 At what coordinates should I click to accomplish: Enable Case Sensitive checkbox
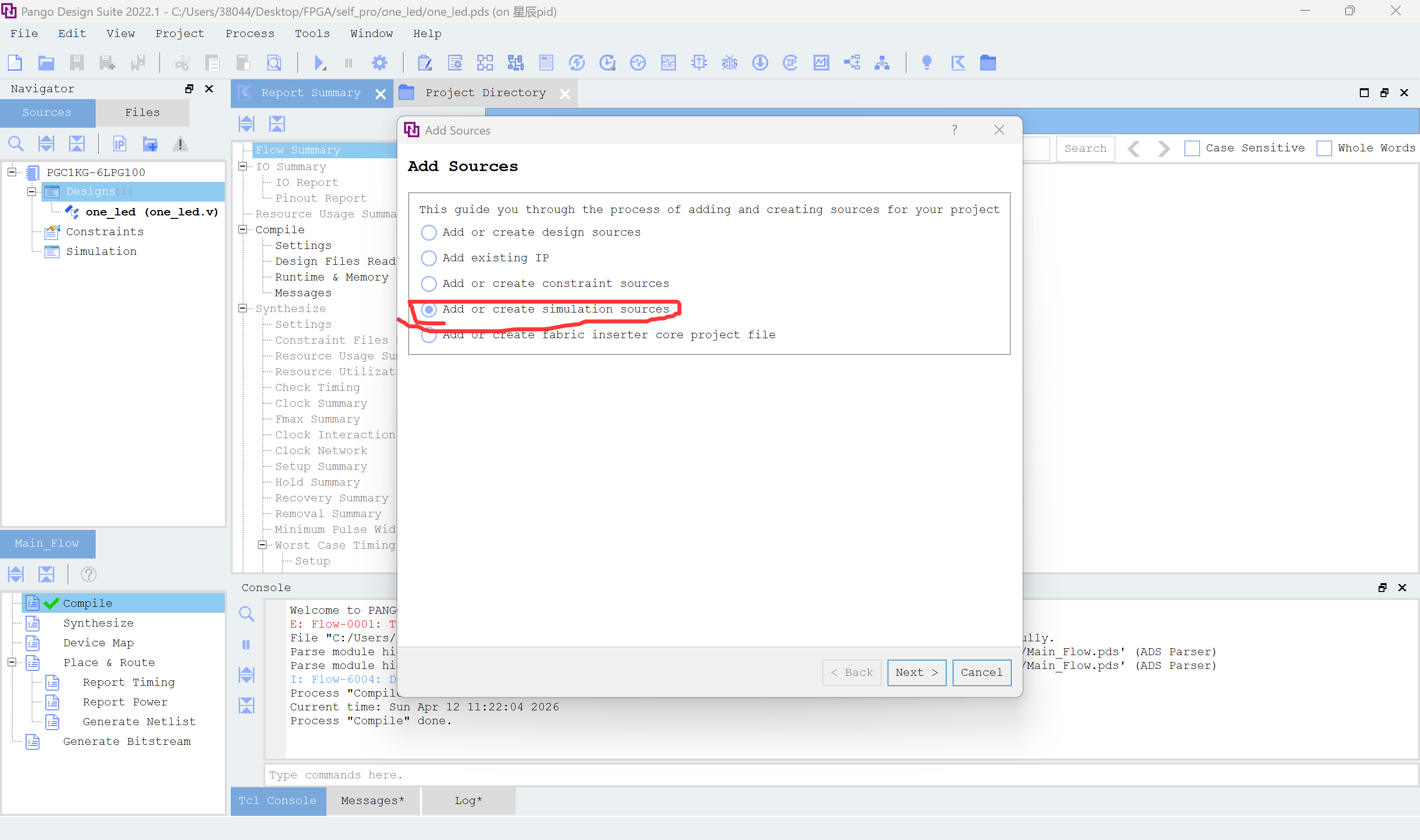[x=1192, y=148]
